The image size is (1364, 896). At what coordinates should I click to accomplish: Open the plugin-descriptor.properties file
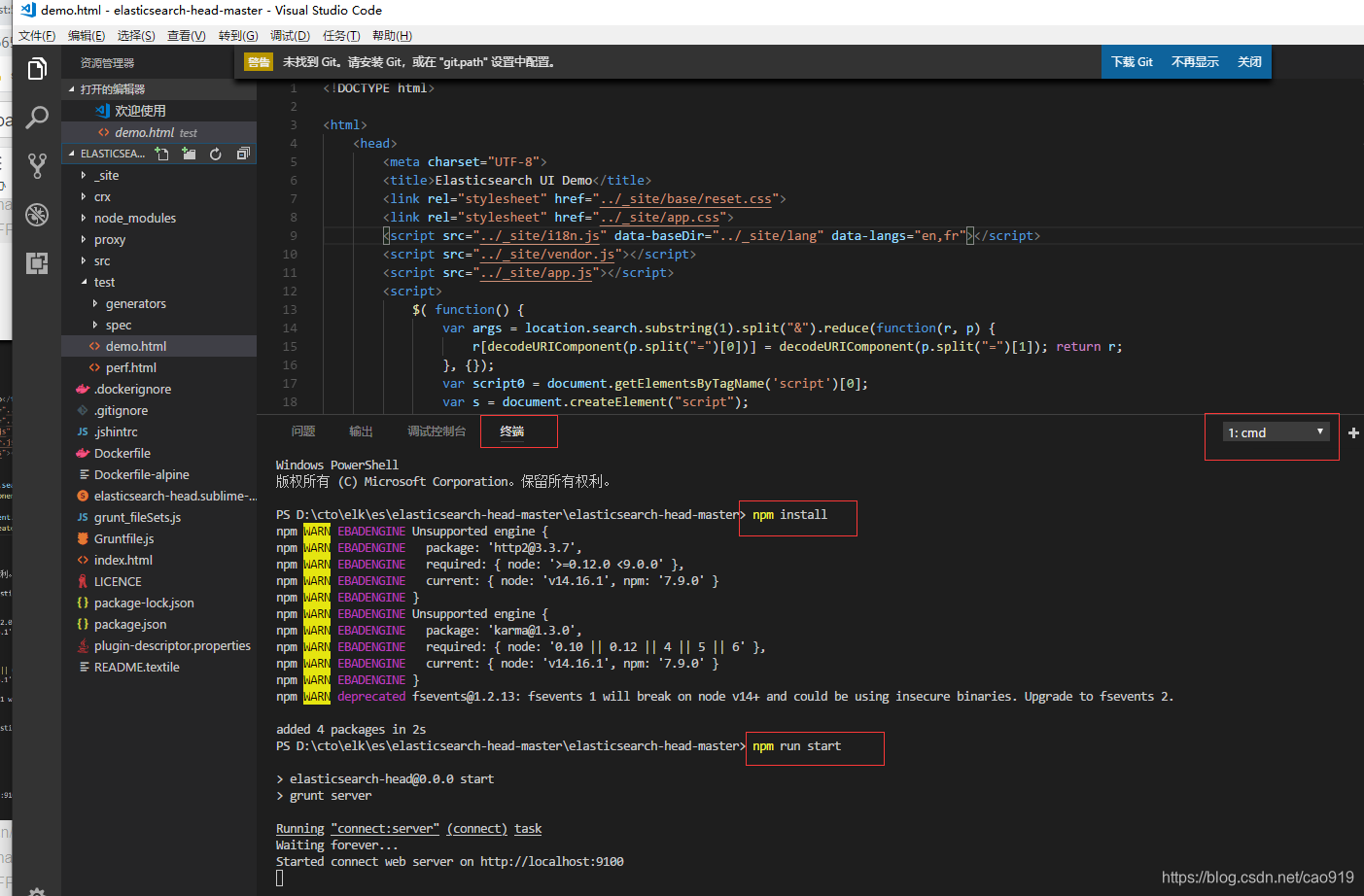pos(158,646)
